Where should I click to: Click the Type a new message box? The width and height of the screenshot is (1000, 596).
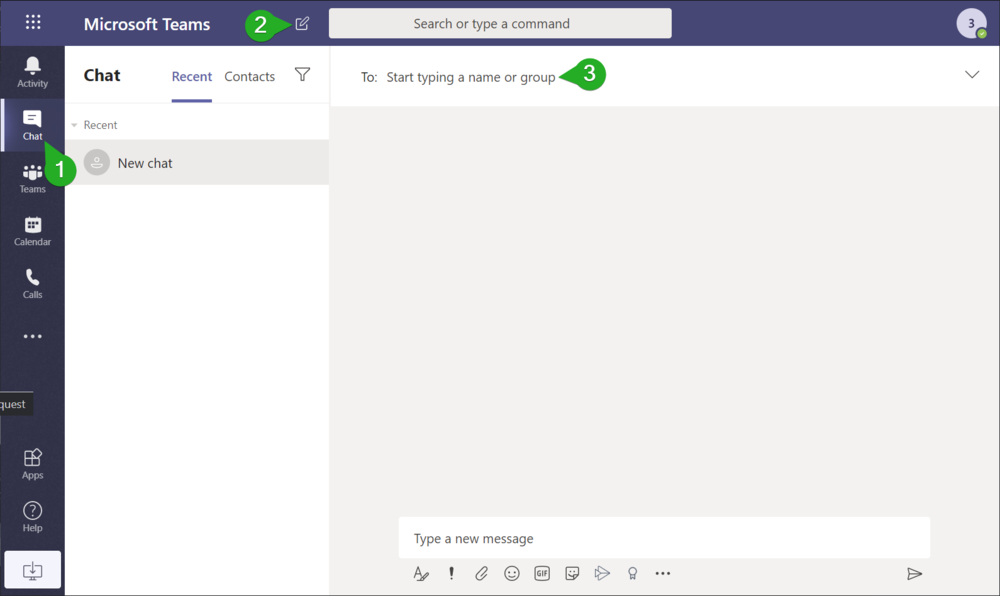coord(664,538)
